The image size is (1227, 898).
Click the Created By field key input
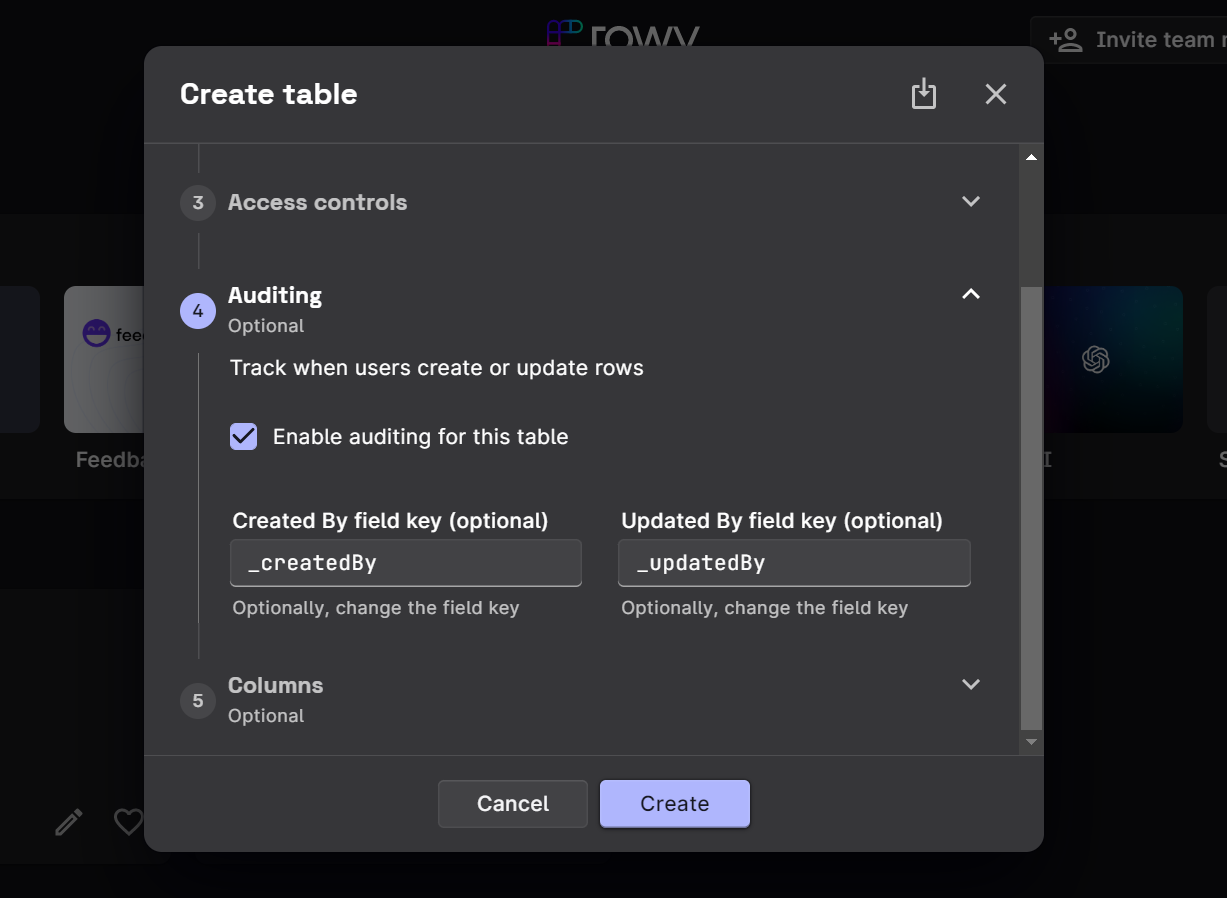coord(406,563)
